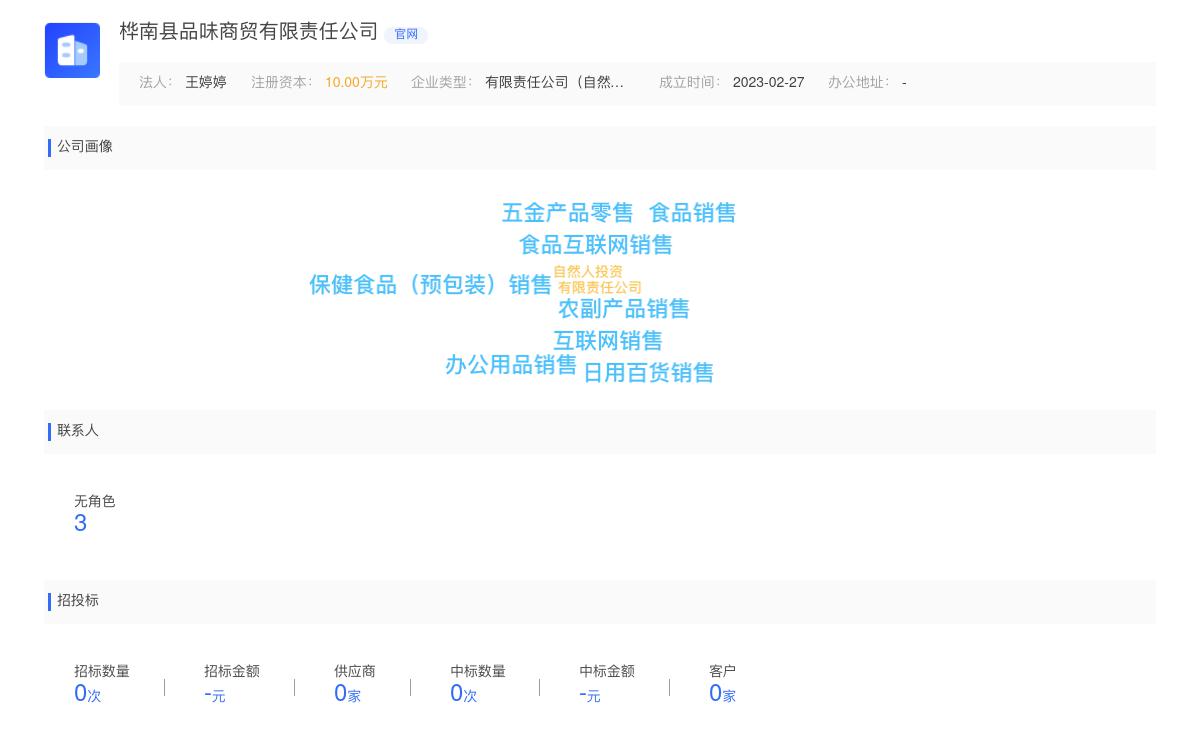Click the 中标数量 label

(478, 672)
